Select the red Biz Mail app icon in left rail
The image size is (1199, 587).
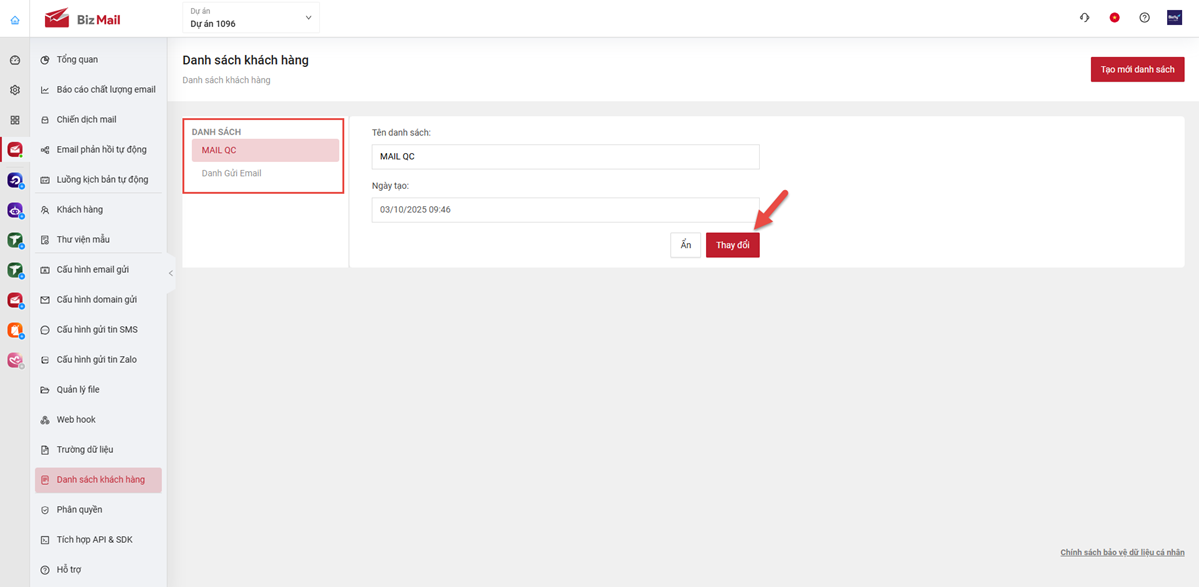(x=15, y=150)
